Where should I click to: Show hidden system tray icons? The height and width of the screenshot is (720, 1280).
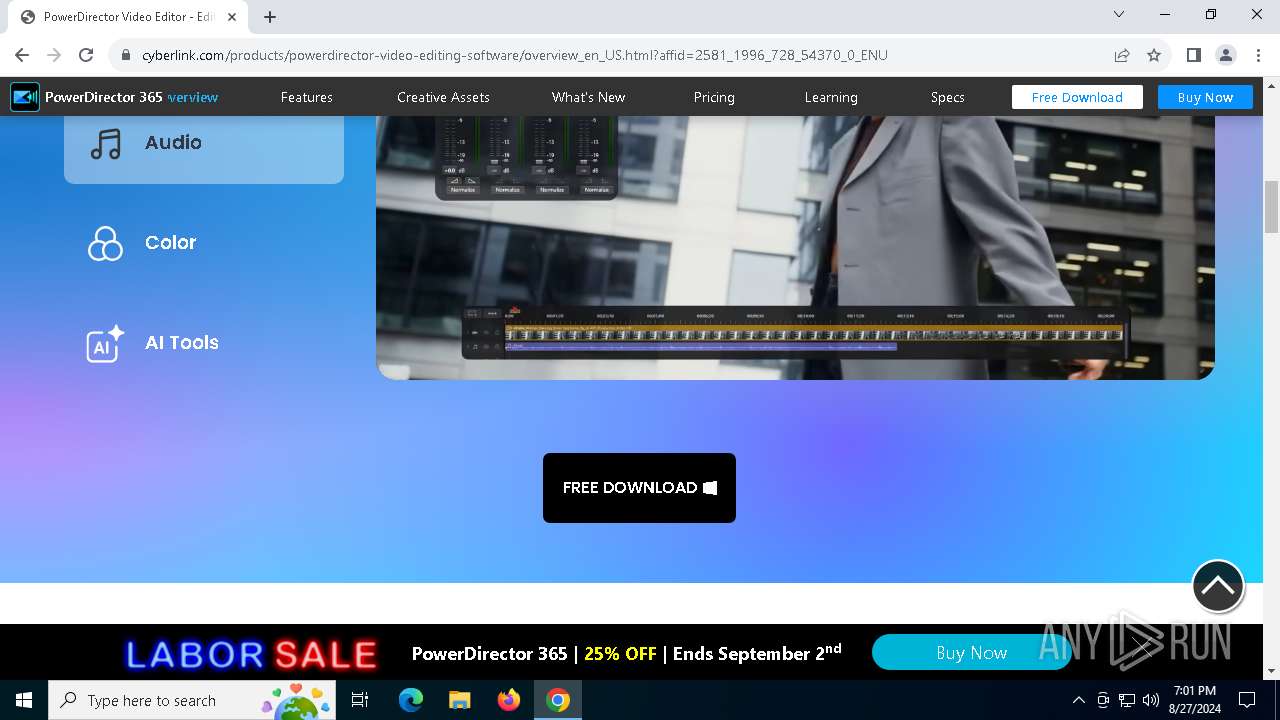pos(1078,700)
